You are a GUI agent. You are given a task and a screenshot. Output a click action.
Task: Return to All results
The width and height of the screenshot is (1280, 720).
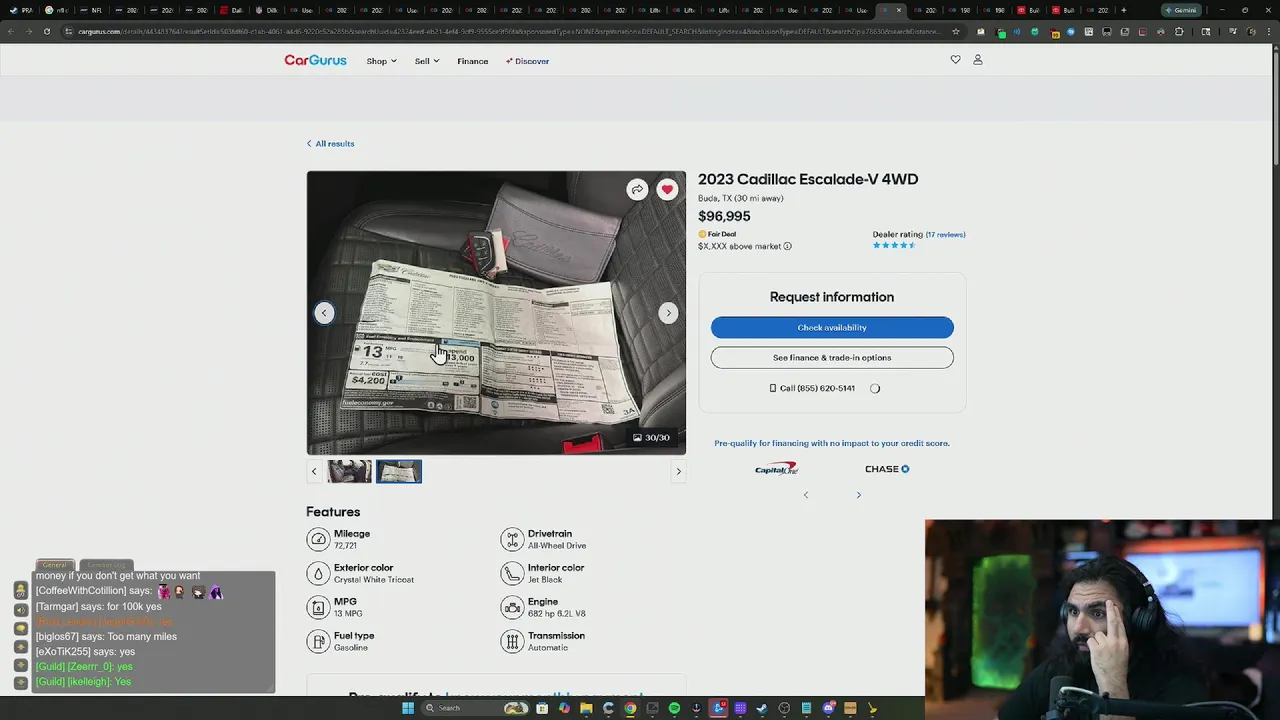(330, 144)
